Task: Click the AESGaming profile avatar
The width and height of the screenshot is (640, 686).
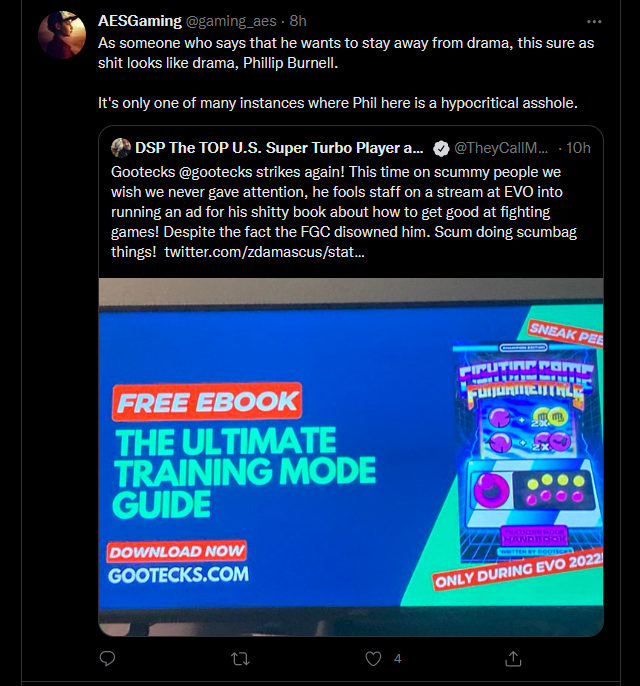Action: [x=62, y=35]
